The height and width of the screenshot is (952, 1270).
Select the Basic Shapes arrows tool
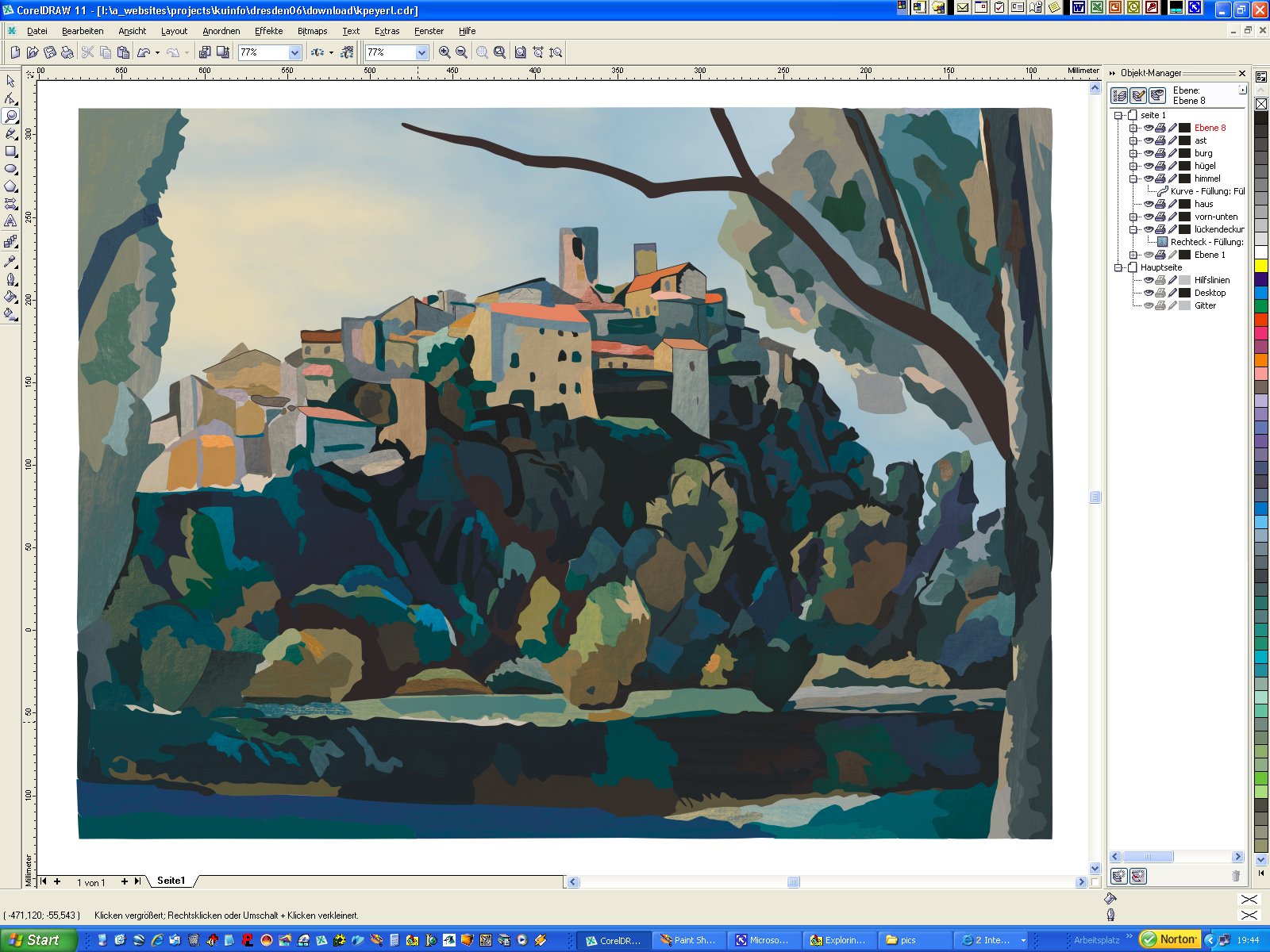[x=10, y=203]
